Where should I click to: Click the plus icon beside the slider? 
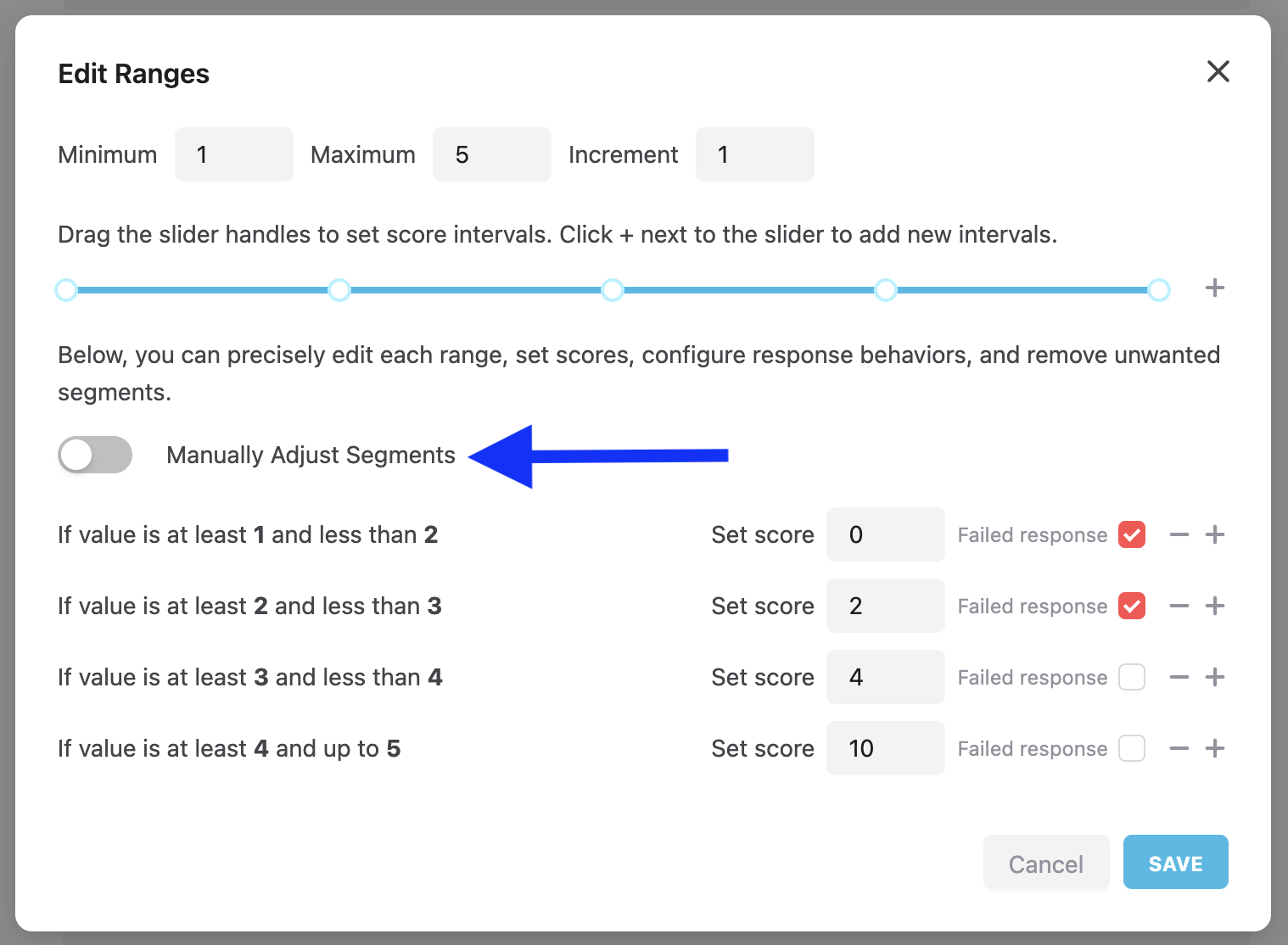[x=1214, y=288]
